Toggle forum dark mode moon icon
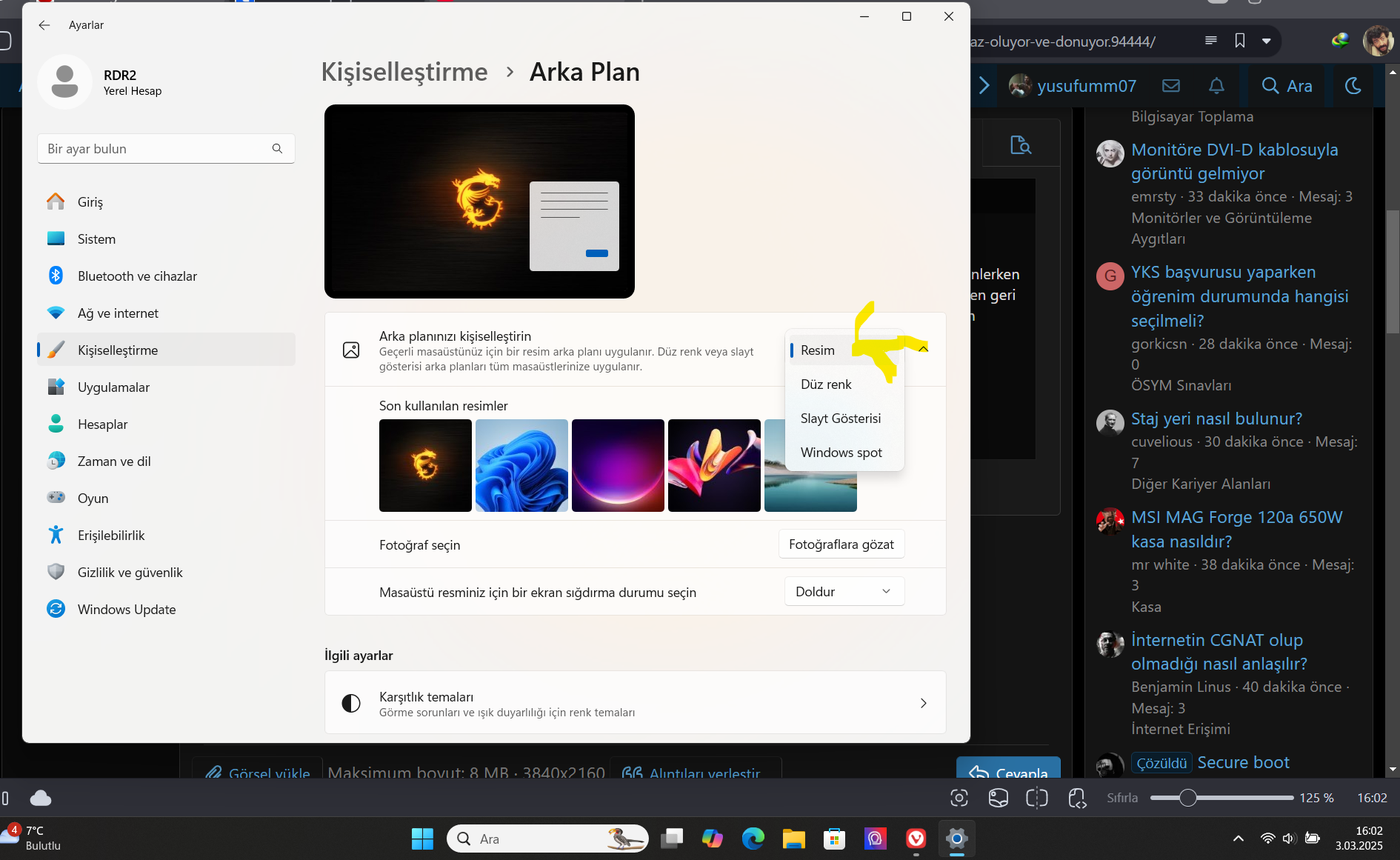The width and height of the screenshot is (1400, 860). [x=1353, y=86]
